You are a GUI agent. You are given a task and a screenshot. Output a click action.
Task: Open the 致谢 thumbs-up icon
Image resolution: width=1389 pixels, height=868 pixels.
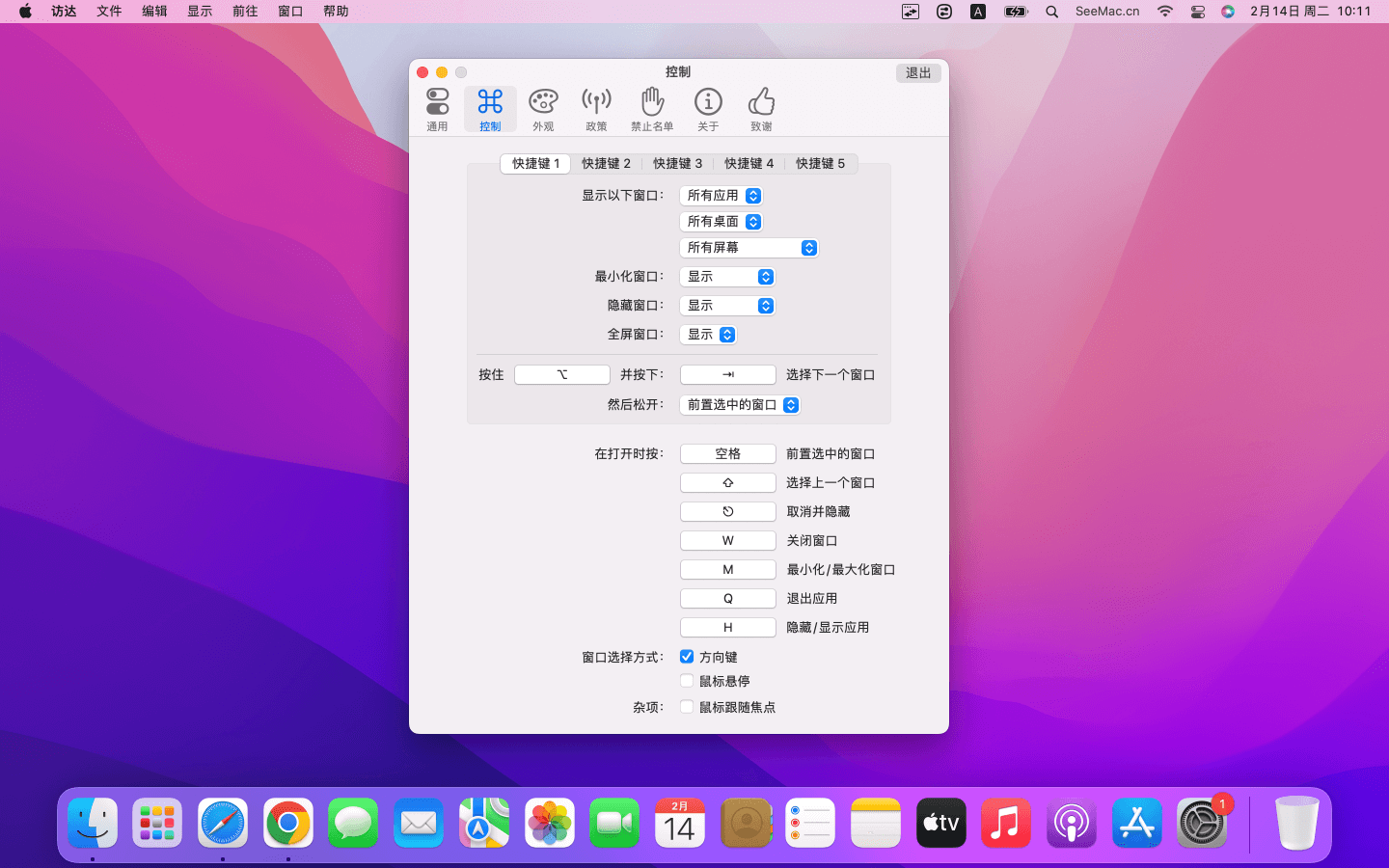point(761,108)
